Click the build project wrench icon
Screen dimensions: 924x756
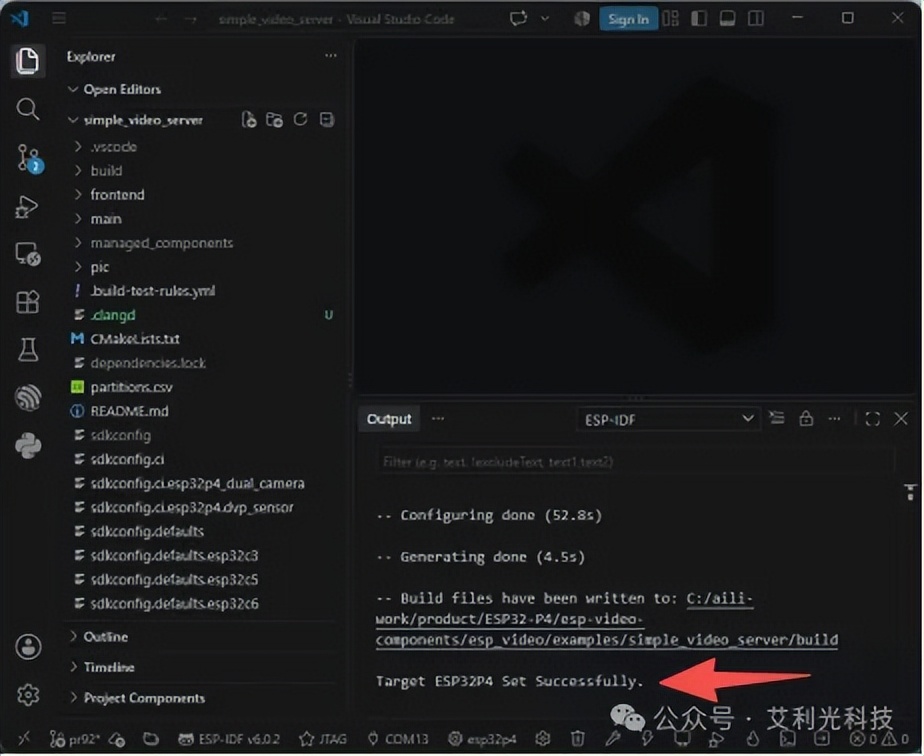(x=612, y=738)
